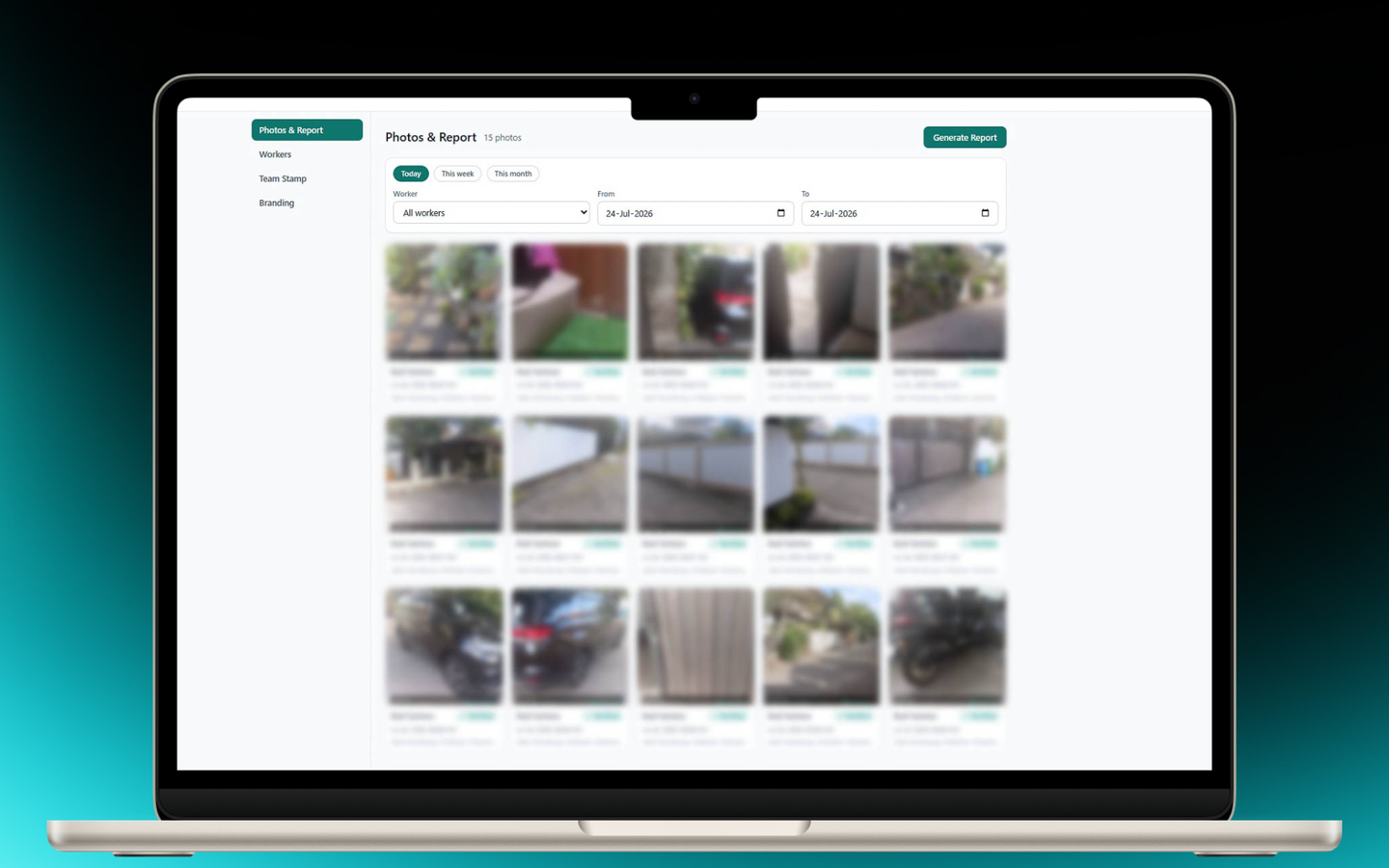Open Photos & Report in sidebar

(x=307, y=130)
